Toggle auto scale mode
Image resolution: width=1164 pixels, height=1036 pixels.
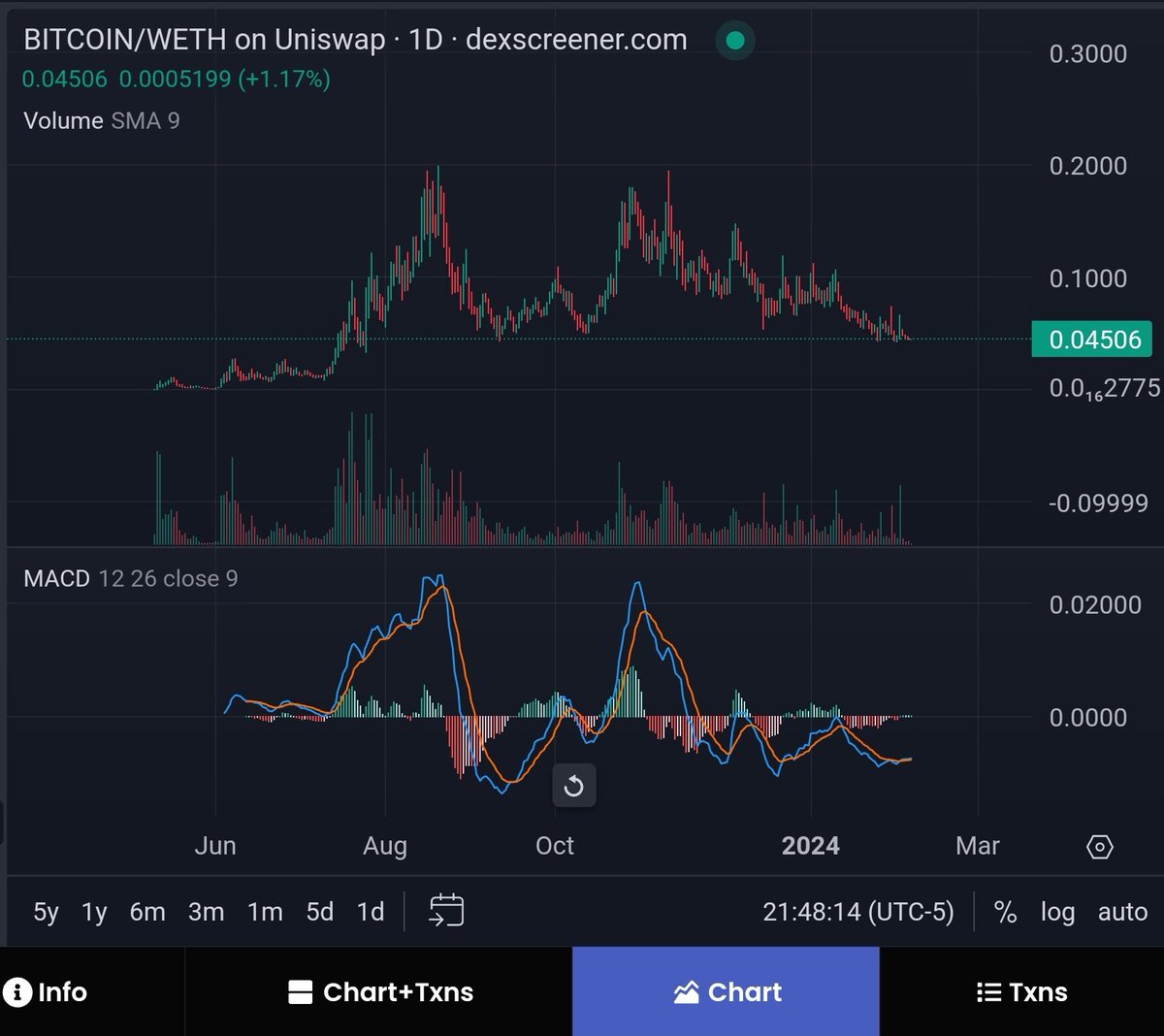(1122, 912)
